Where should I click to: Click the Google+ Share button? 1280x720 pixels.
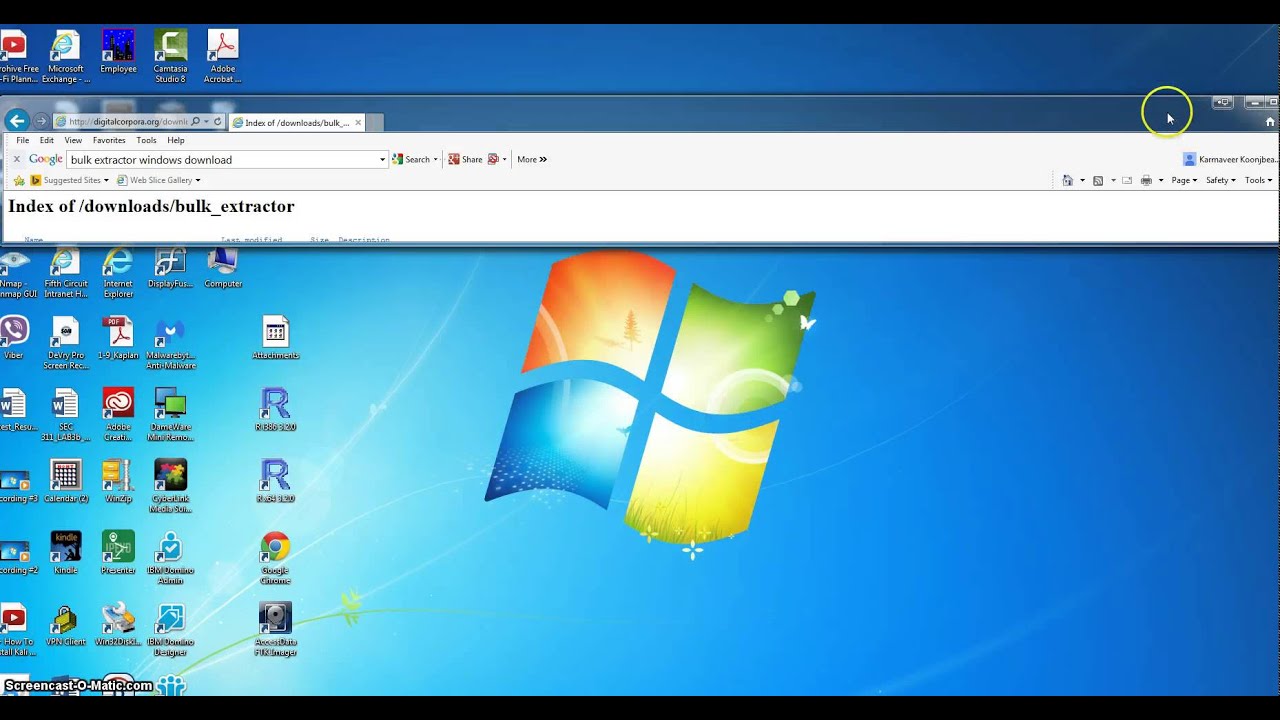click(465, 159)
